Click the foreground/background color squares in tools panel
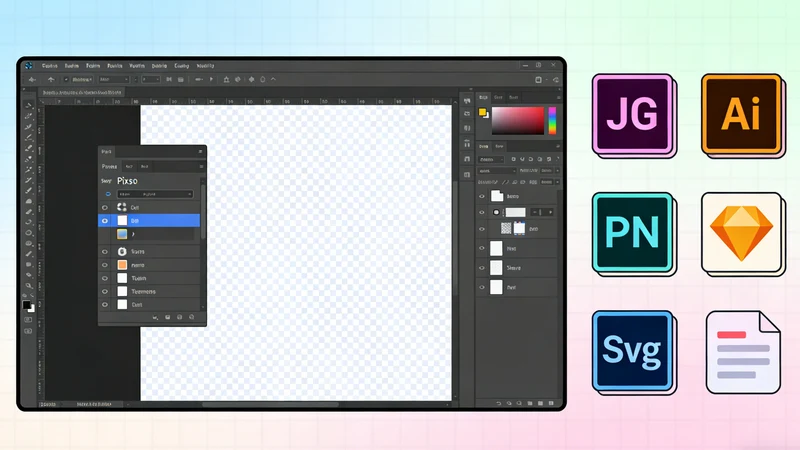The image size is (800, 450). [28, 306]
